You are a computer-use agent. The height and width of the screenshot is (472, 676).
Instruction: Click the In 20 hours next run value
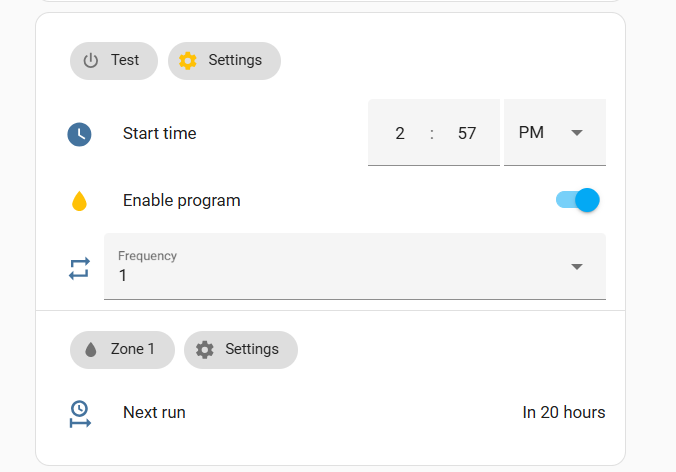564,412
